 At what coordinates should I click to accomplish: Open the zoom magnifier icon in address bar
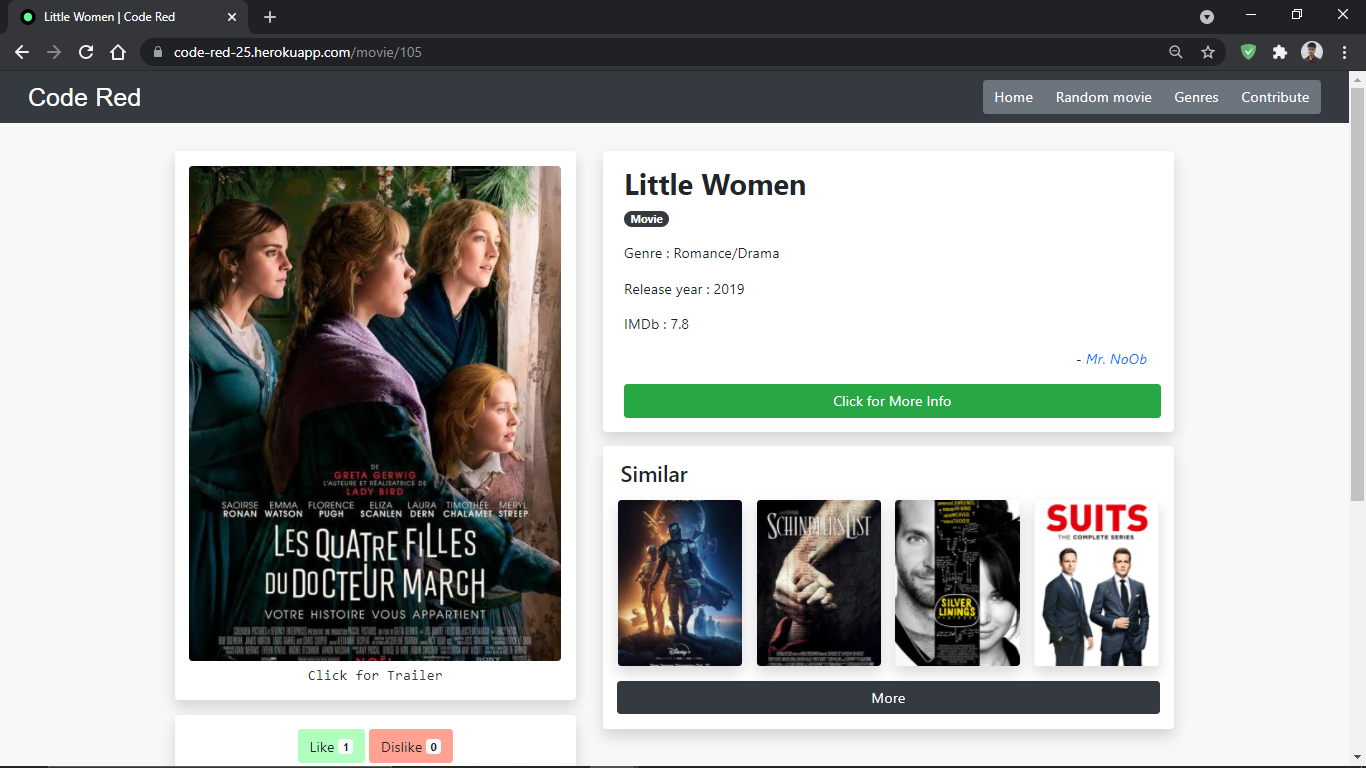1176,52
